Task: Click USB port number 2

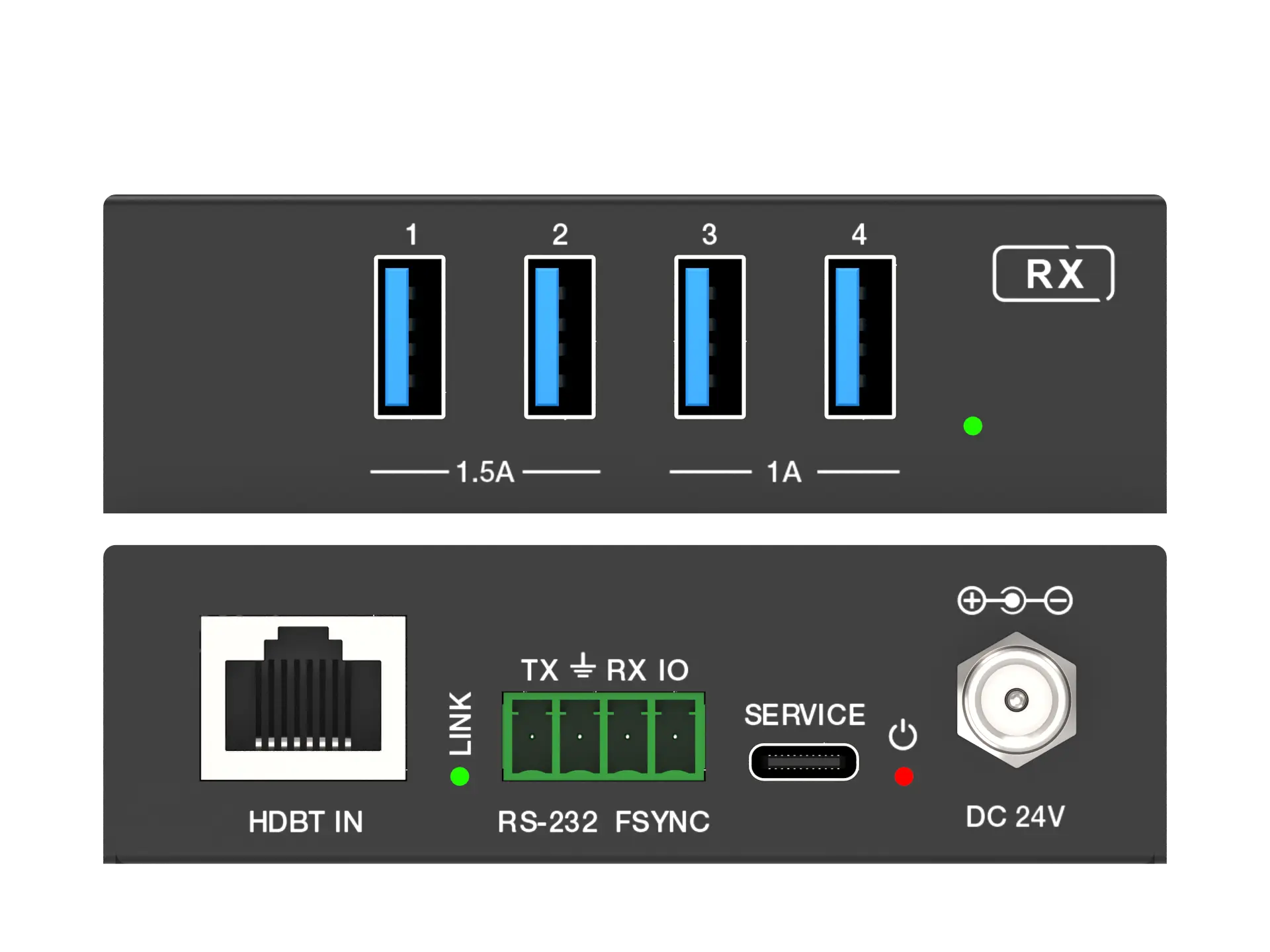Action: click(560, 337)
